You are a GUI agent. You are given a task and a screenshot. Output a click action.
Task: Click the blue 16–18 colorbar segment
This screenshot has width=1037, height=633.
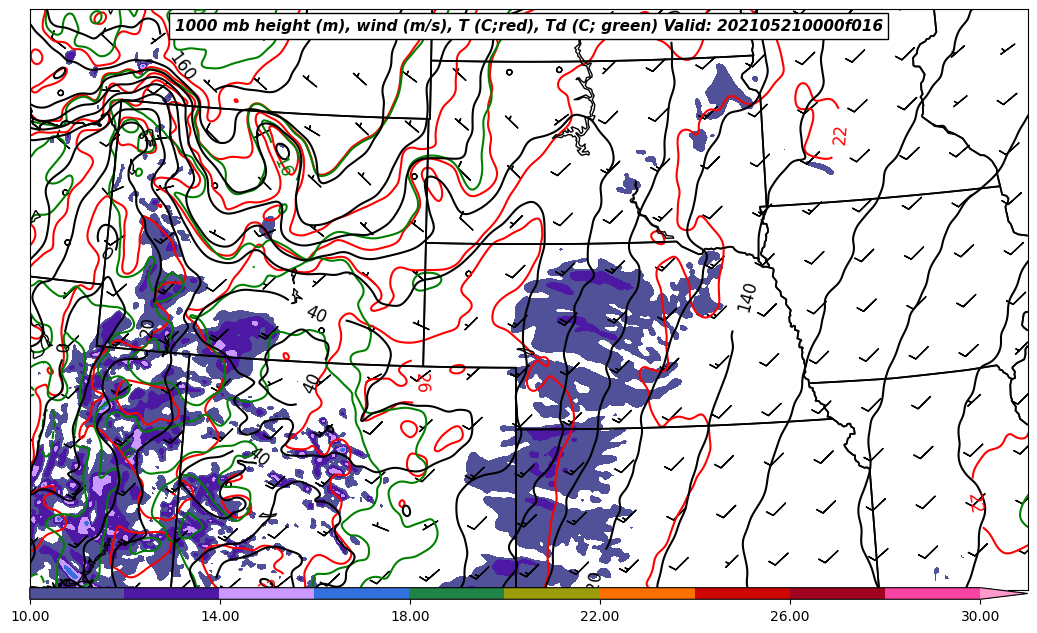(x=362, y=593)
